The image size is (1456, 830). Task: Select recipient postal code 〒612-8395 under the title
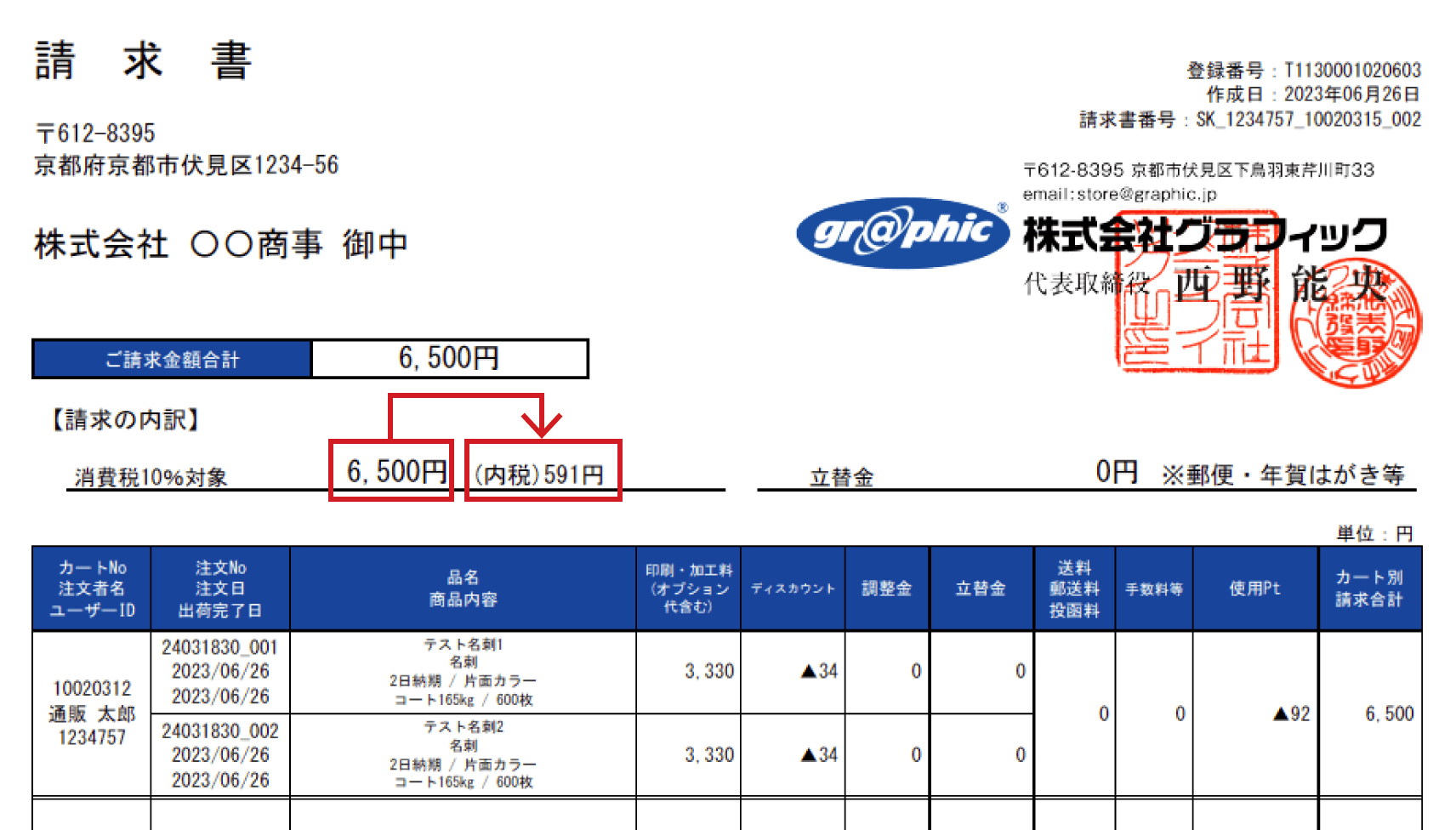click(x=95, y=134)
